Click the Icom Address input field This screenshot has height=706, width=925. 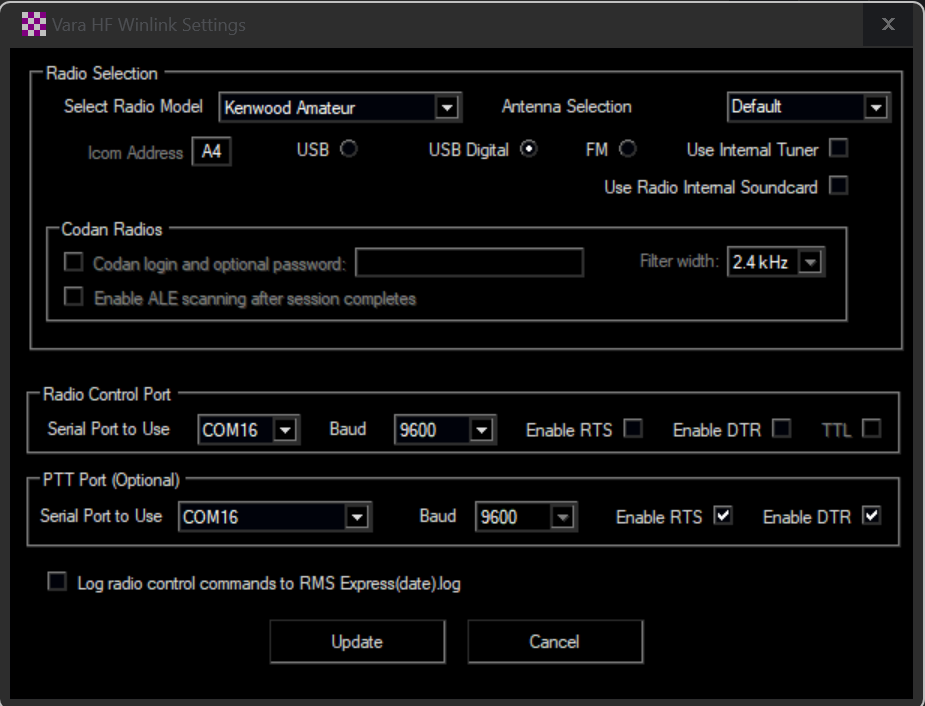[x=211, y=152]
